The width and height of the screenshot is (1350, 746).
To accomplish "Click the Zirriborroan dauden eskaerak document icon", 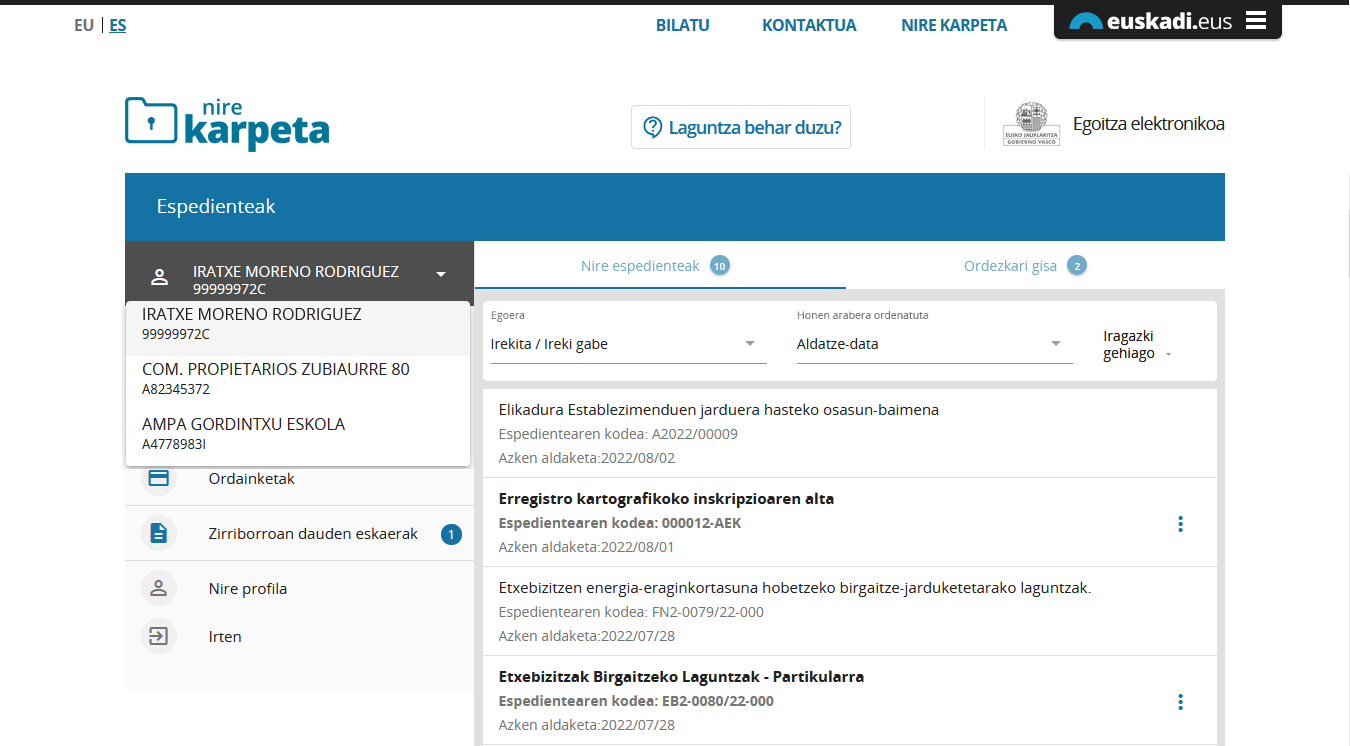I will [158, 533].
